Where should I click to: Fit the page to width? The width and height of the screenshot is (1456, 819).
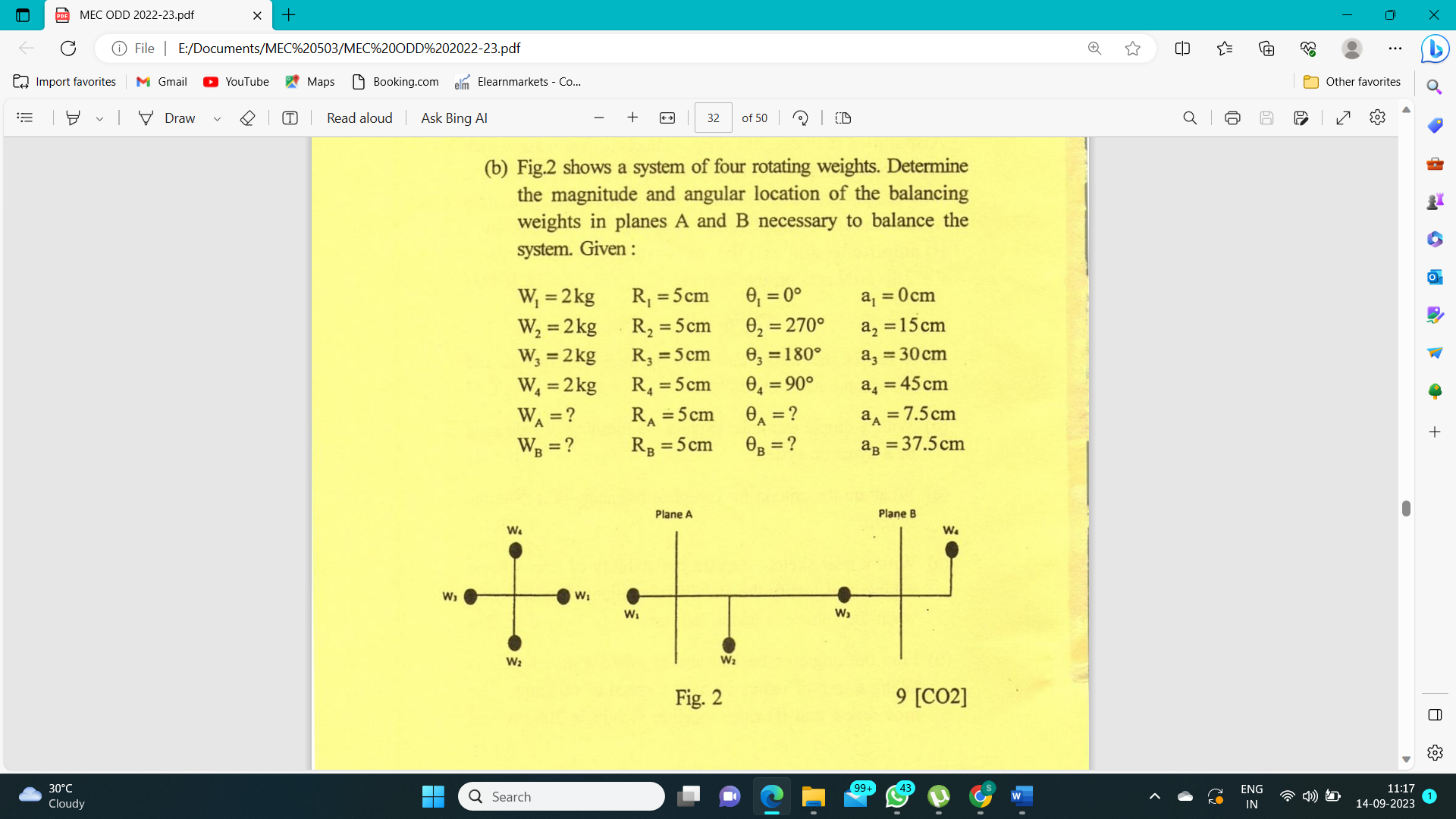tap(667, 118)
